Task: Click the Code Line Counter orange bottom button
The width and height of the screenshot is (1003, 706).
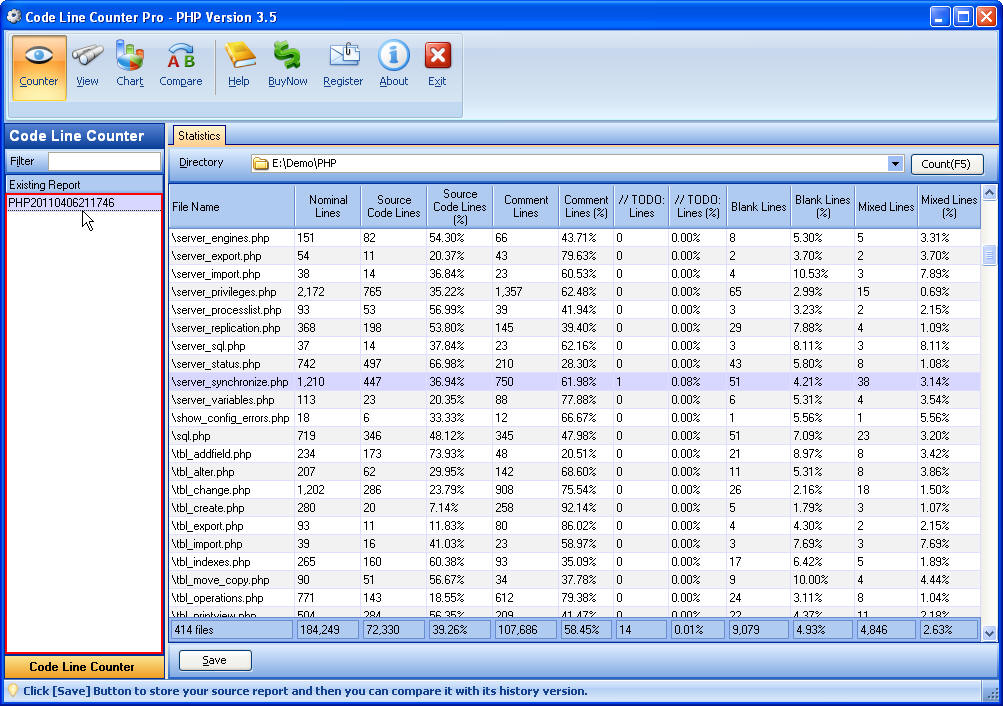Action: point(82,666)
